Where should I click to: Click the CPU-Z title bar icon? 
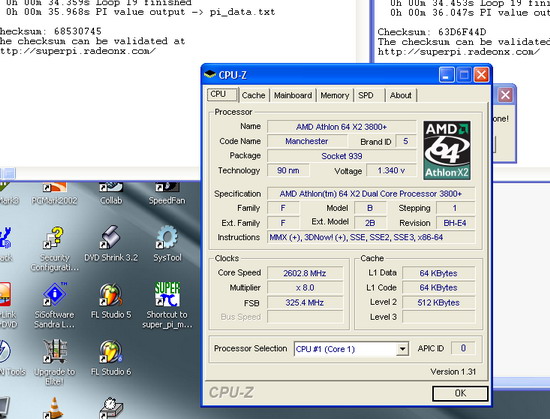[x=210, y=74]
